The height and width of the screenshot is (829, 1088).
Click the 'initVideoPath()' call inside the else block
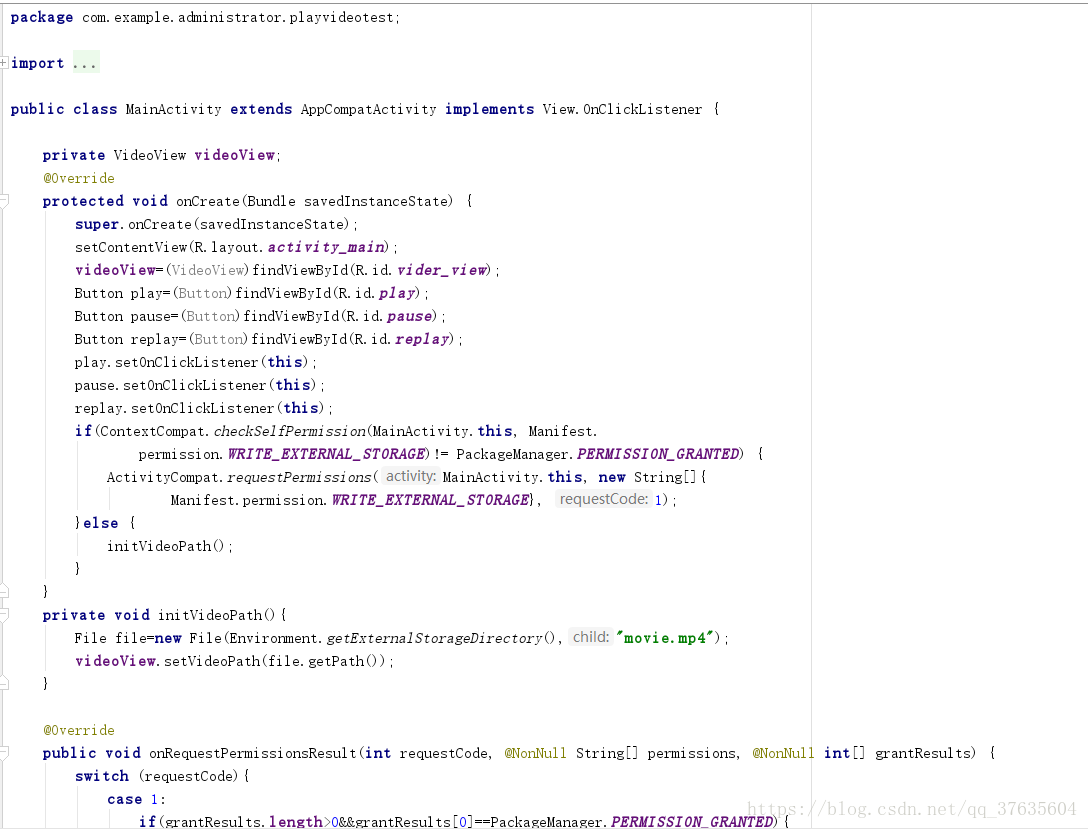(165, 547)
